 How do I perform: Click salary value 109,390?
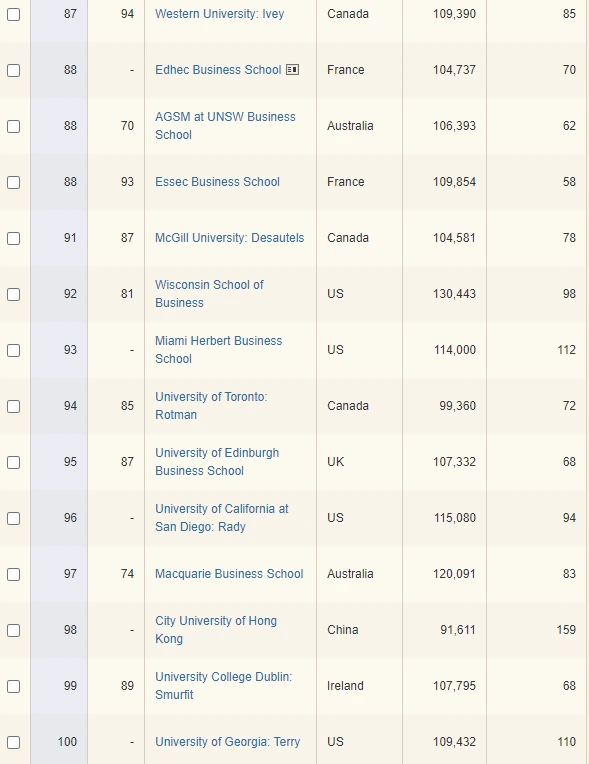(x=454, y=14)
